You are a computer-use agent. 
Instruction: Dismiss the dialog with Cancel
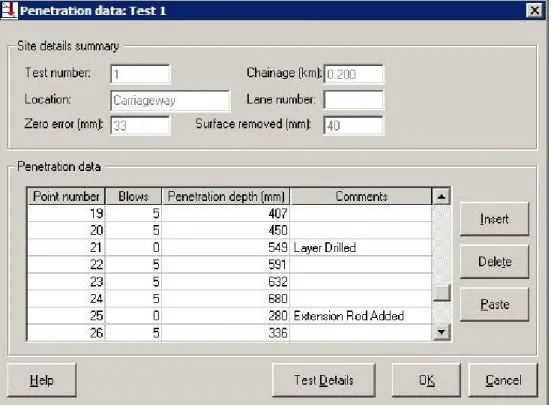[x=503, y=380]
